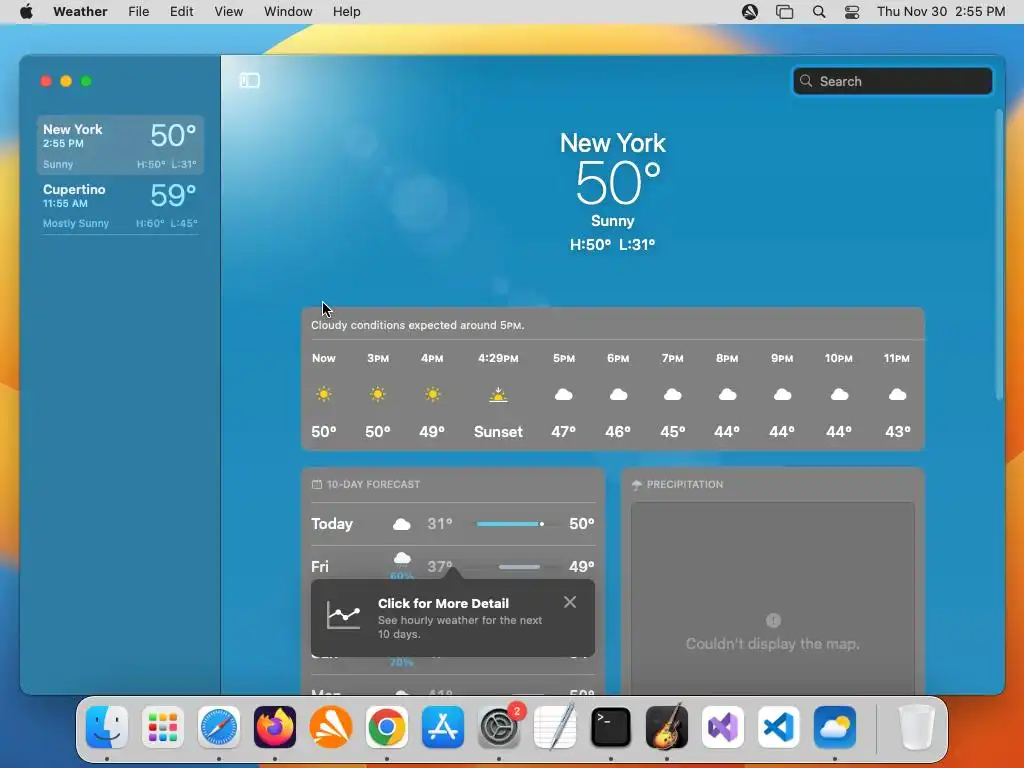
Task: Open TextEdit from the Dock
Action: (555, 727)
